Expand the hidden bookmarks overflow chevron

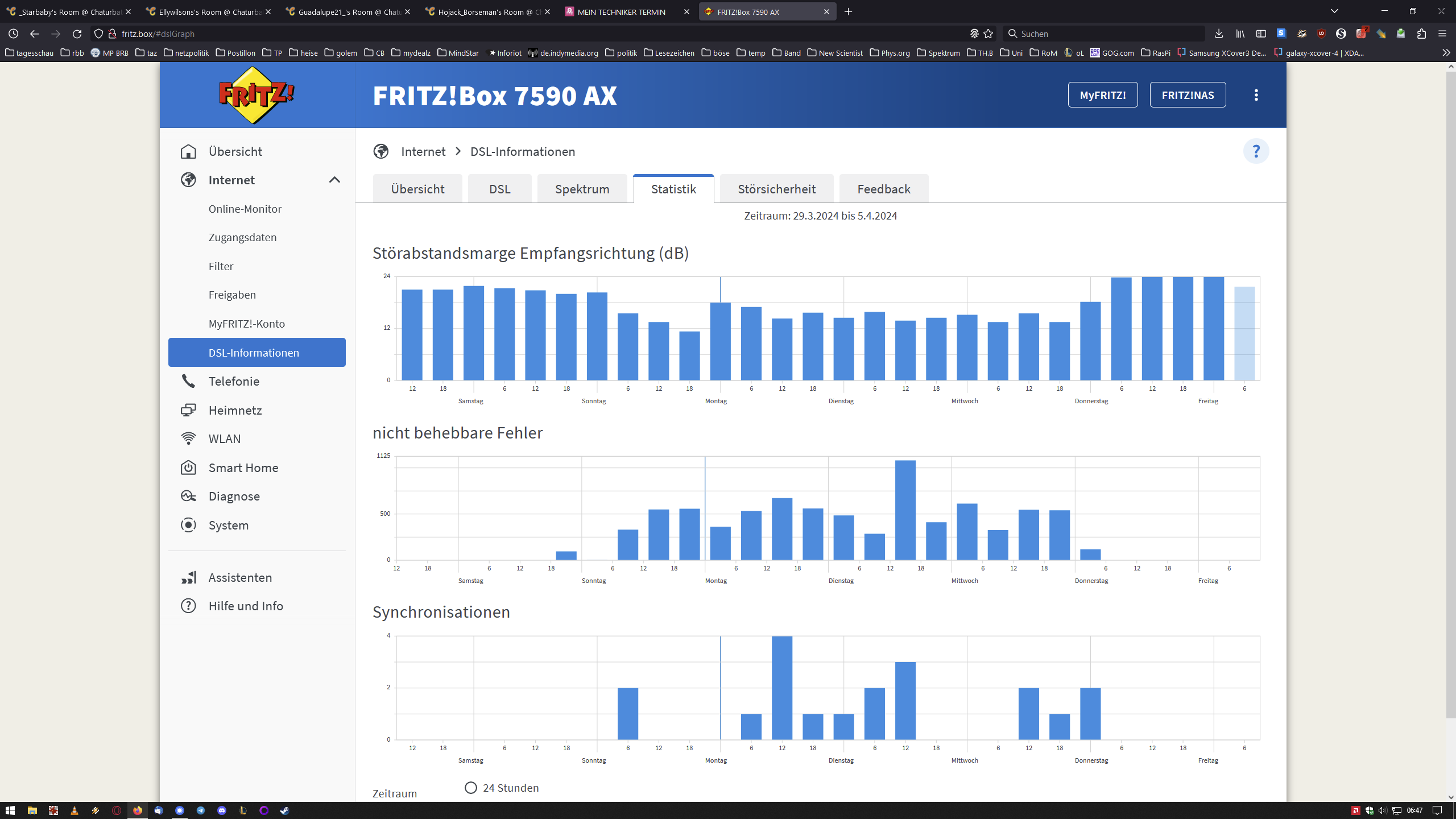click(1445, 53)
